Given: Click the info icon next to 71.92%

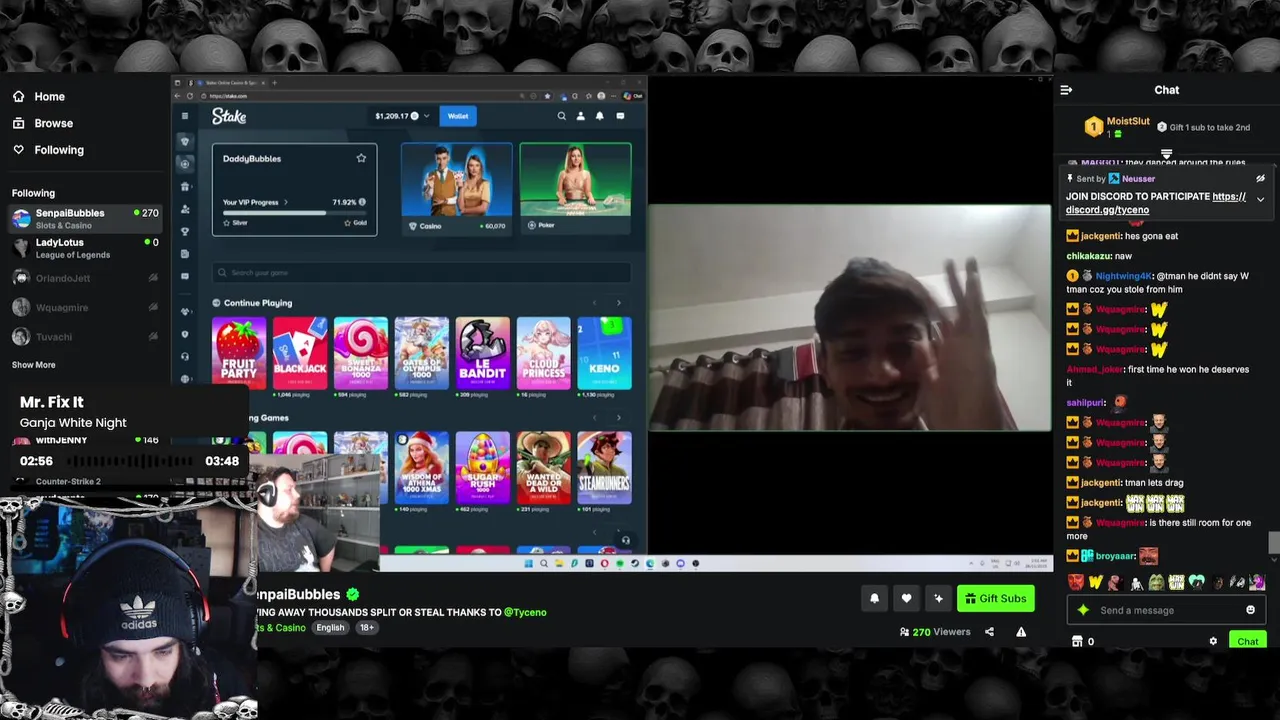Looking at the screenshot, I should (361, 202).
